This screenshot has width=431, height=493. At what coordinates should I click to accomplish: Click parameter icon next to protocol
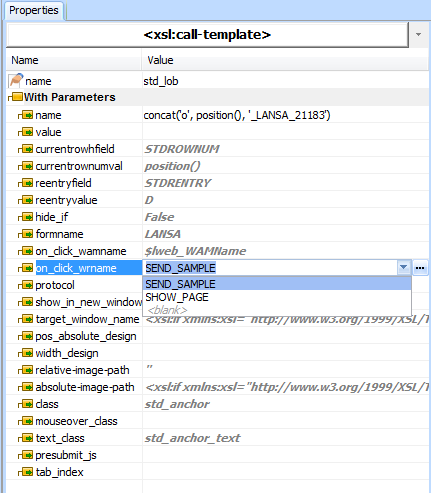(x=26, y=285)
